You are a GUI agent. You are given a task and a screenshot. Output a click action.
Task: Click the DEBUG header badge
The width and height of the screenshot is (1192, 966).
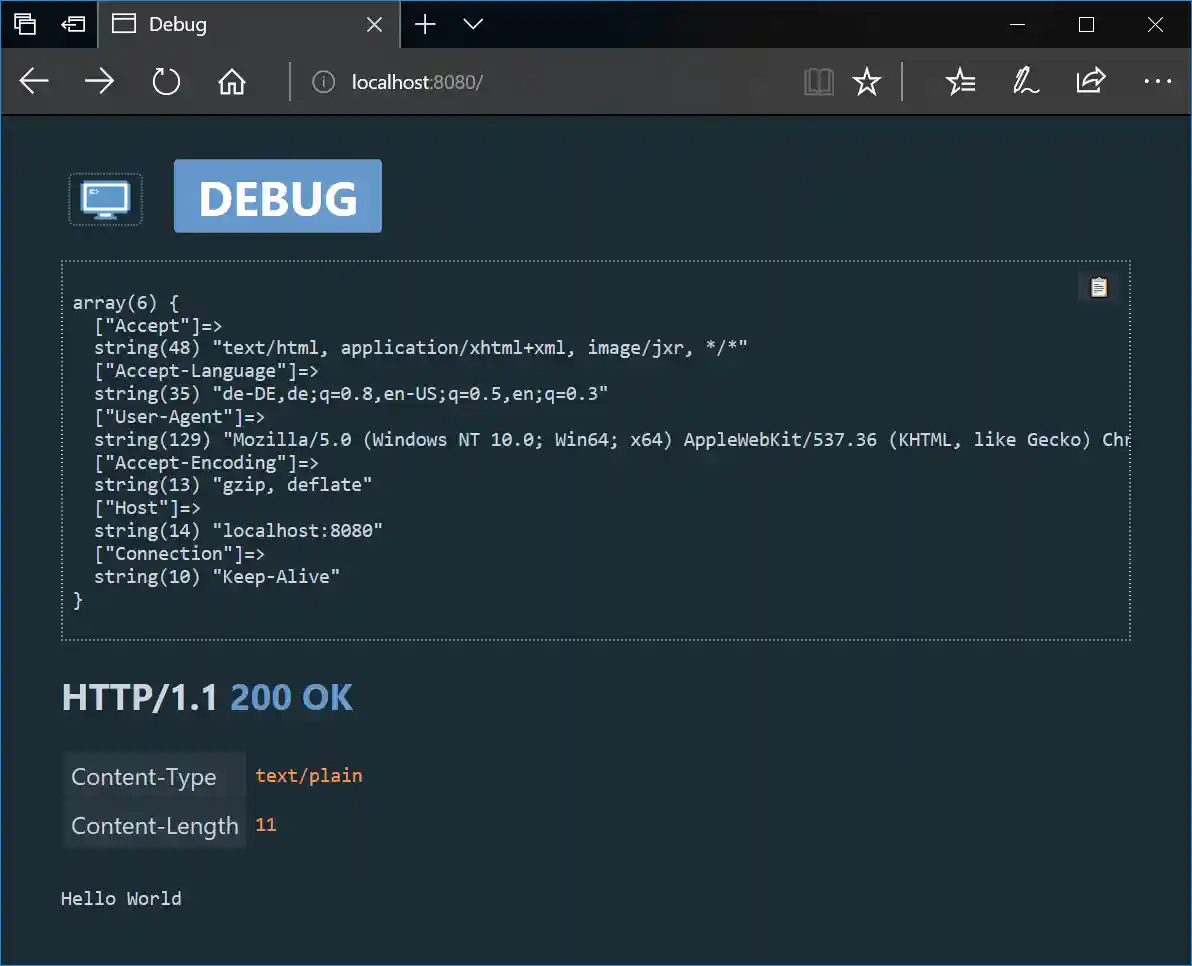pyautogui.click(x=277, y=196)
